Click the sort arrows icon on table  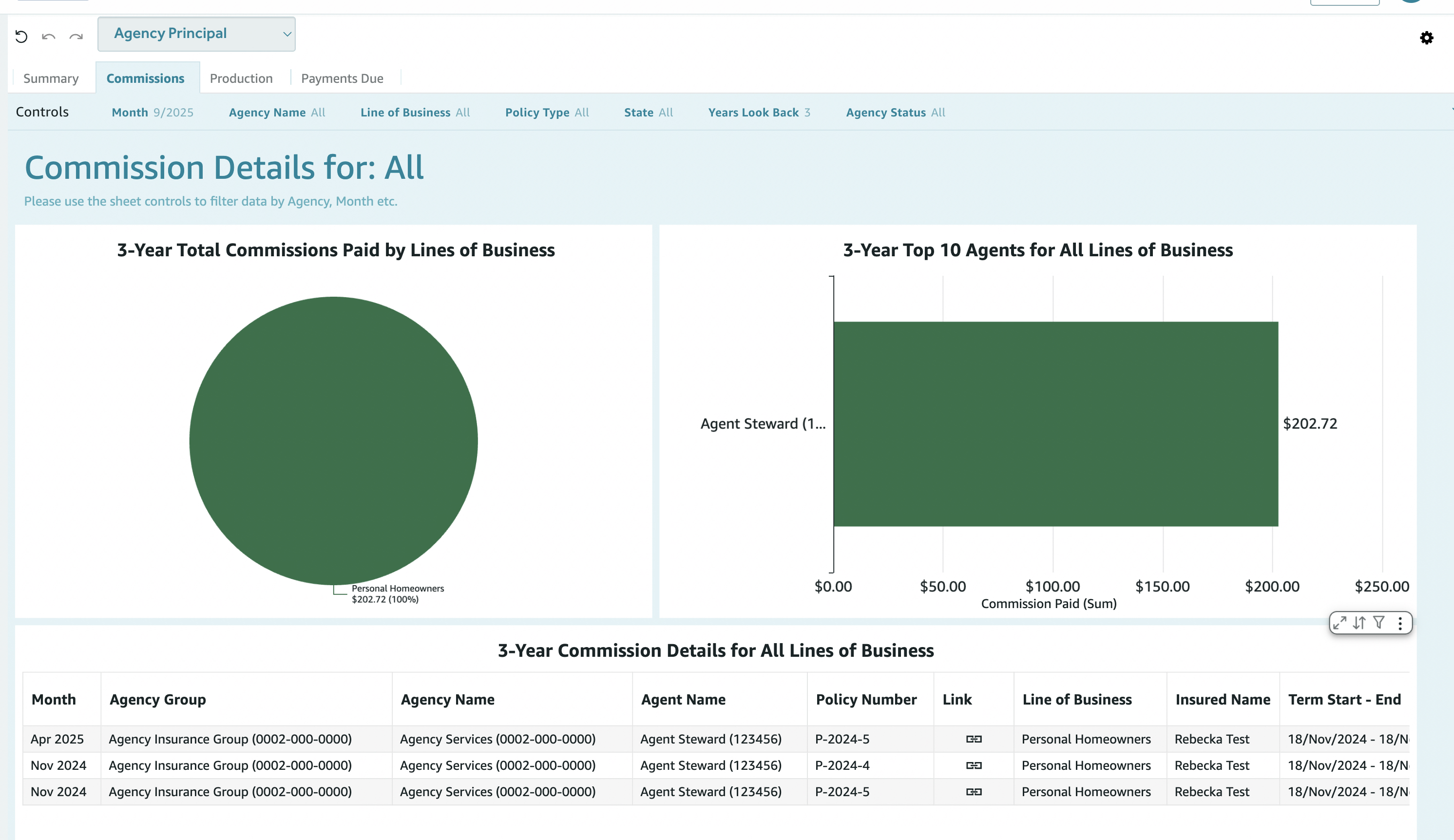coord(1359,623)
